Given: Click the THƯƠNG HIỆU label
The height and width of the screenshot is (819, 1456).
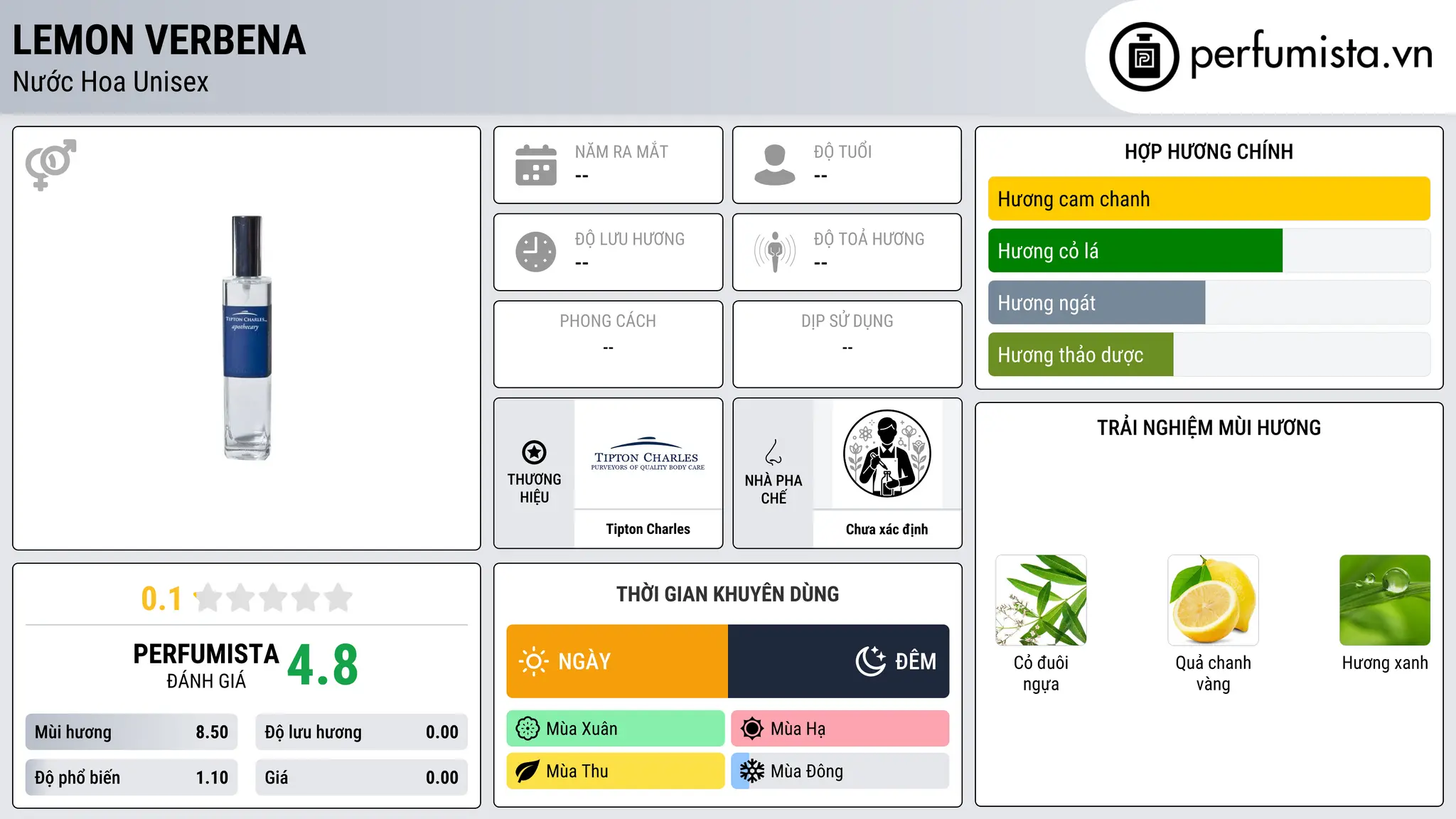Looking at the screenshot, I should (x=534, y=488).
